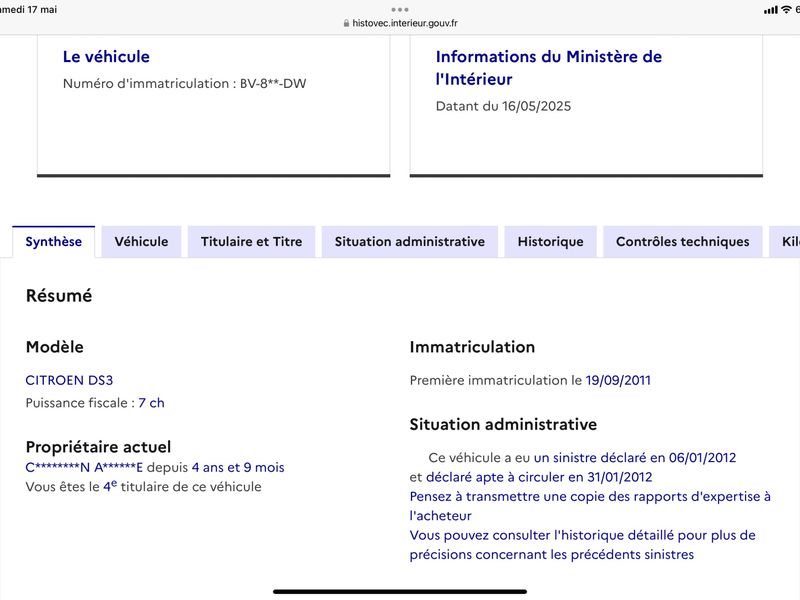
Task: Click owner name 'C********N A******E'
Action: pos(84,467)
